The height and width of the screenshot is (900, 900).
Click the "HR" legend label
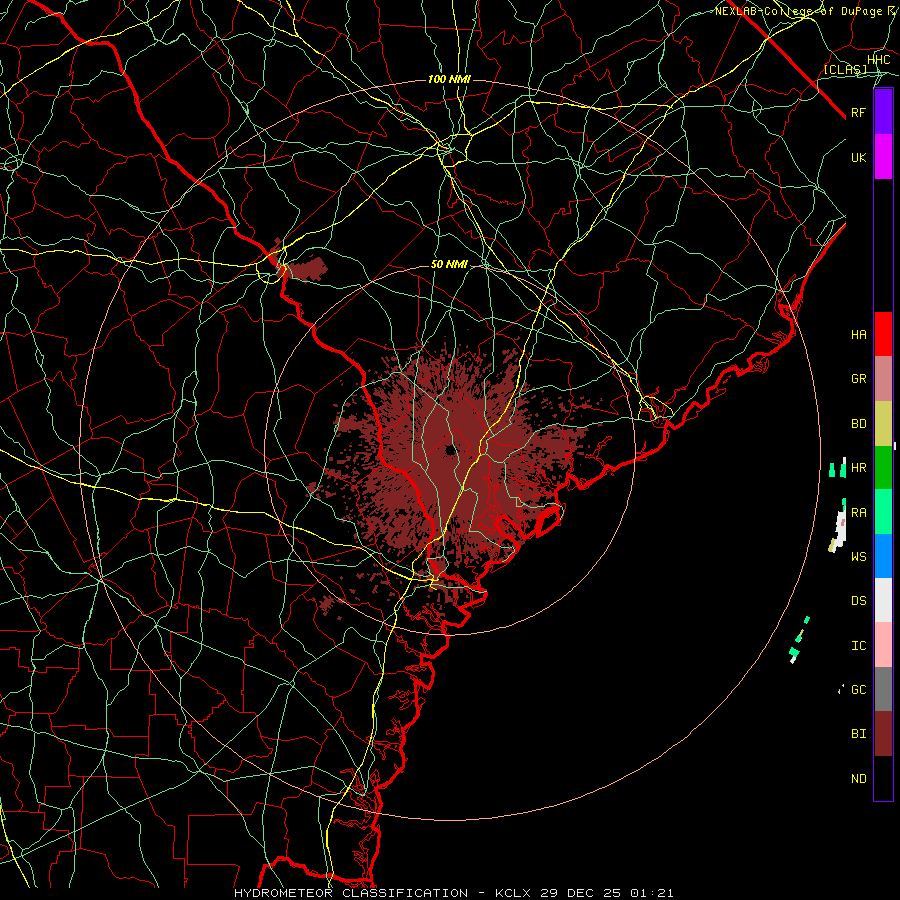(x=858, y=468)
